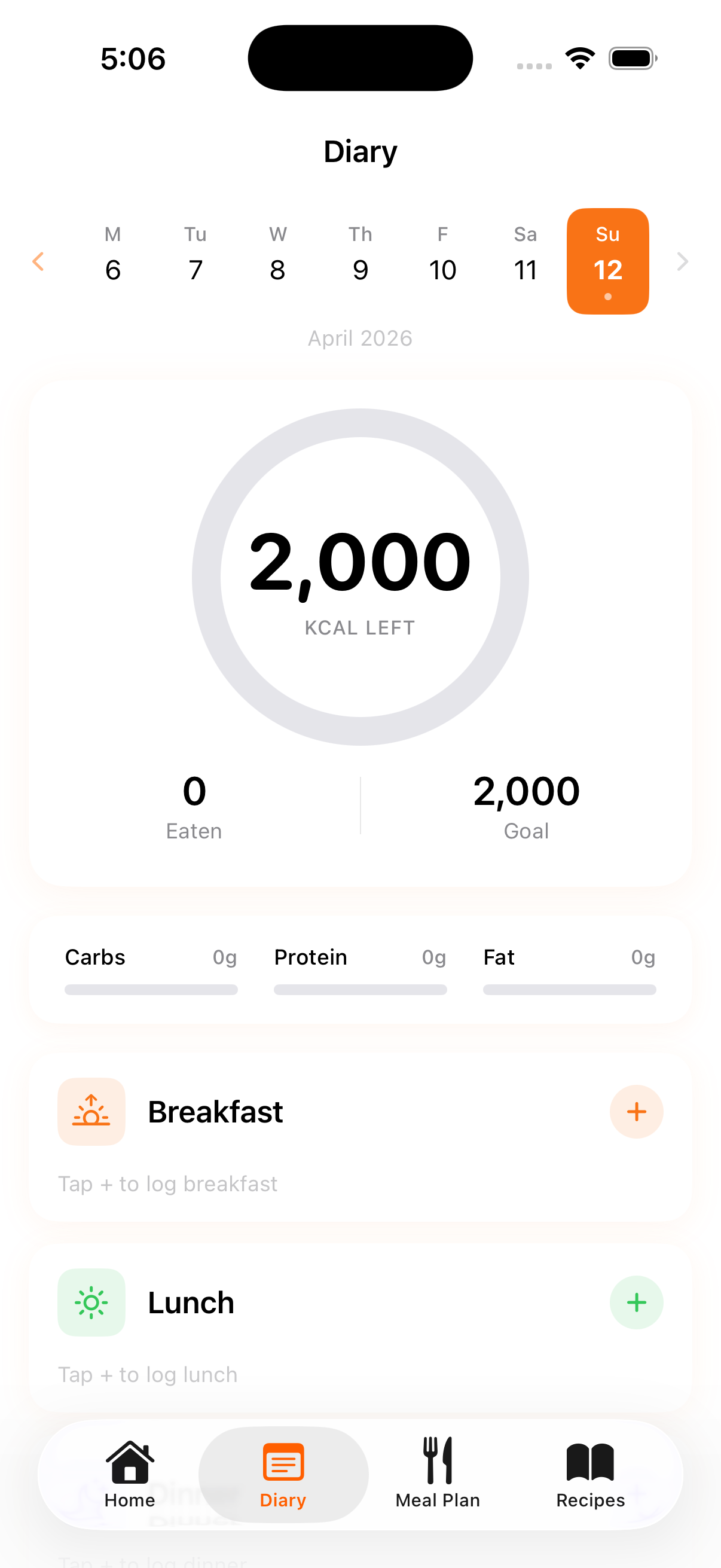Tap the highlighted Sunday 12 date

(607, 261)
